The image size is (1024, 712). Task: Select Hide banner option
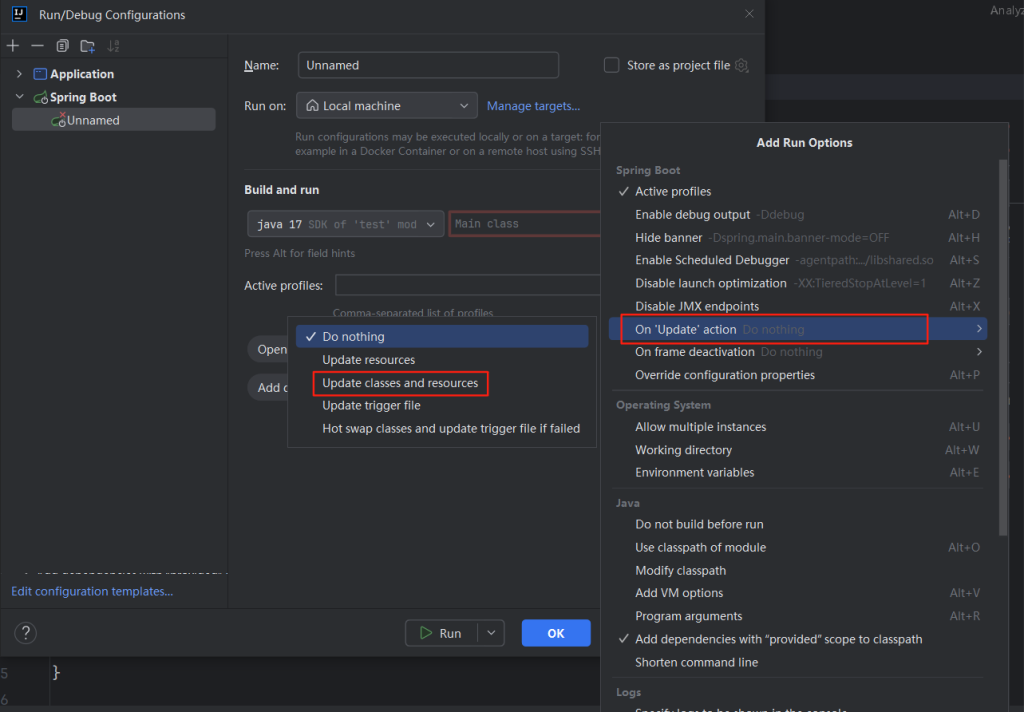(799, 237)
